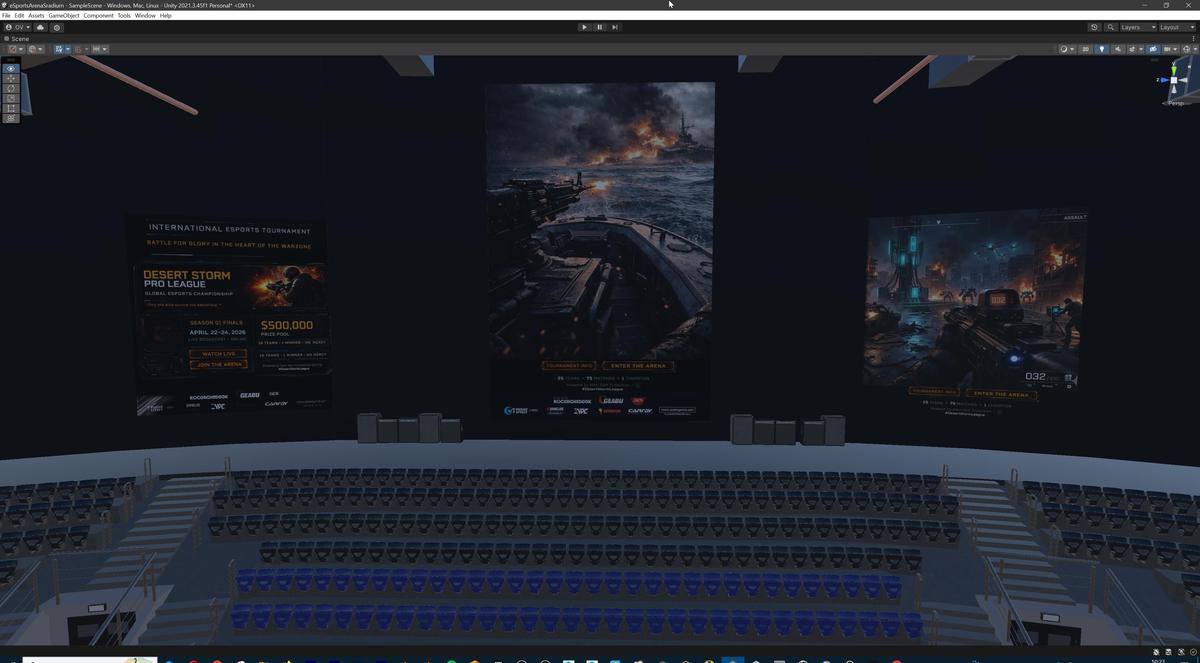Open the Assets menu
The image size is (1200, 663).
tap(36, 16)
